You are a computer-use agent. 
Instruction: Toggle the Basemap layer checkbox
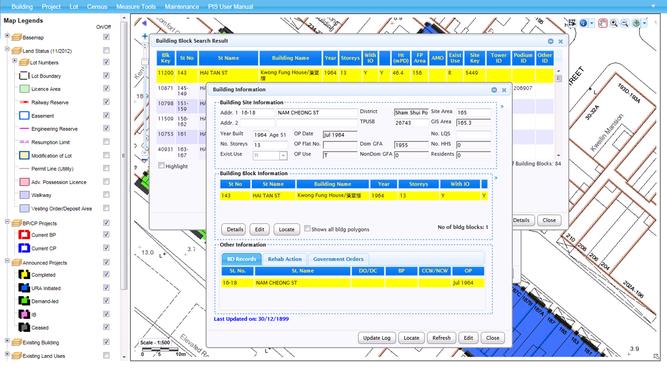pyautogui.click(x=106, y=37)
